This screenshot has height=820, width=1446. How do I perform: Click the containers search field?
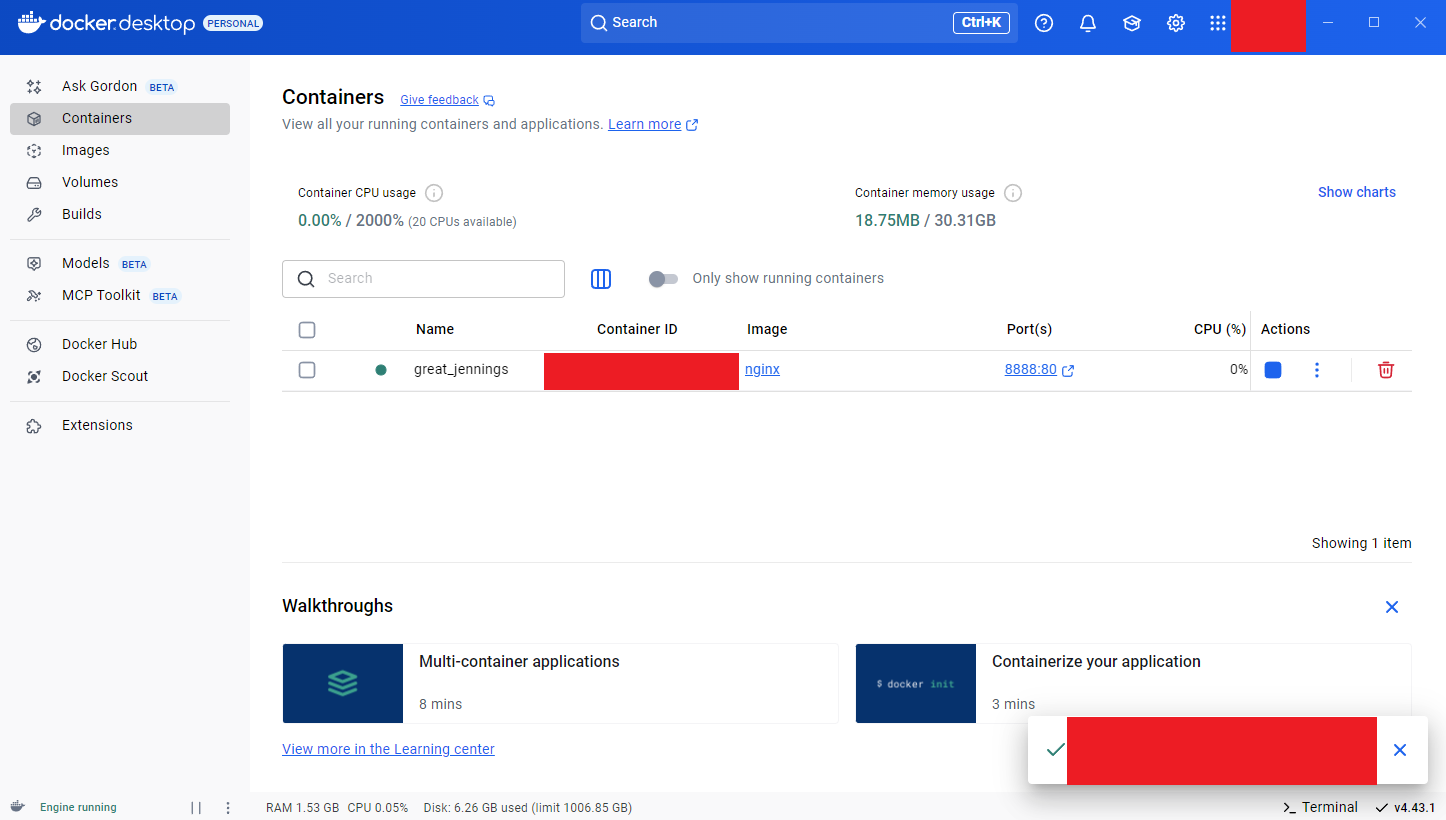click(x=423, y=279)
